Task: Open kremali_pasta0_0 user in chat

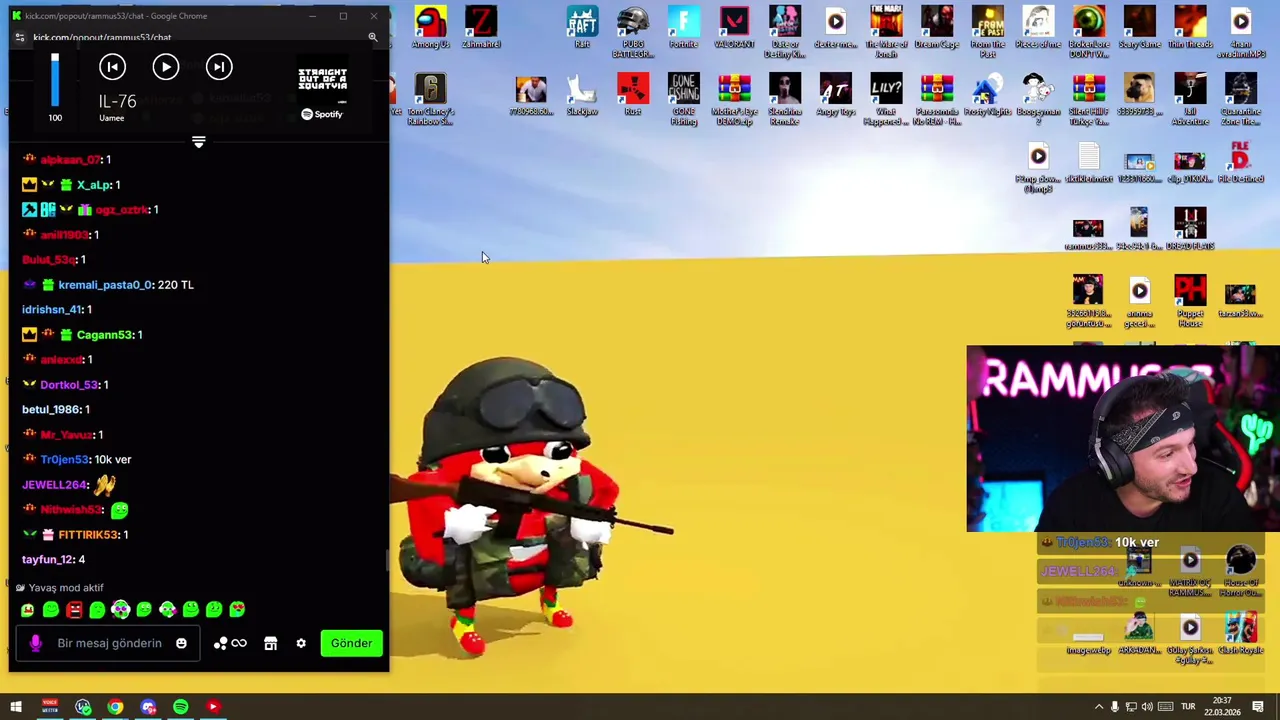Action: click(104, 284)
